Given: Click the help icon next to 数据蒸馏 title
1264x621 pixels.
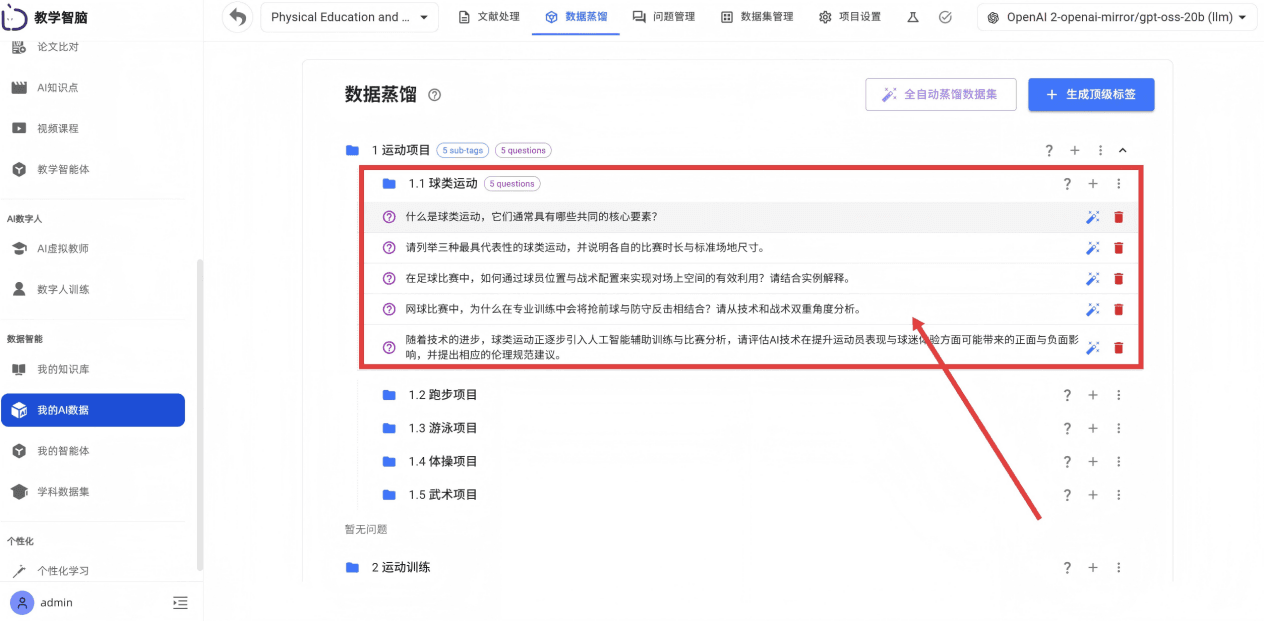Looking at the screenshot, I should (434, 95).
